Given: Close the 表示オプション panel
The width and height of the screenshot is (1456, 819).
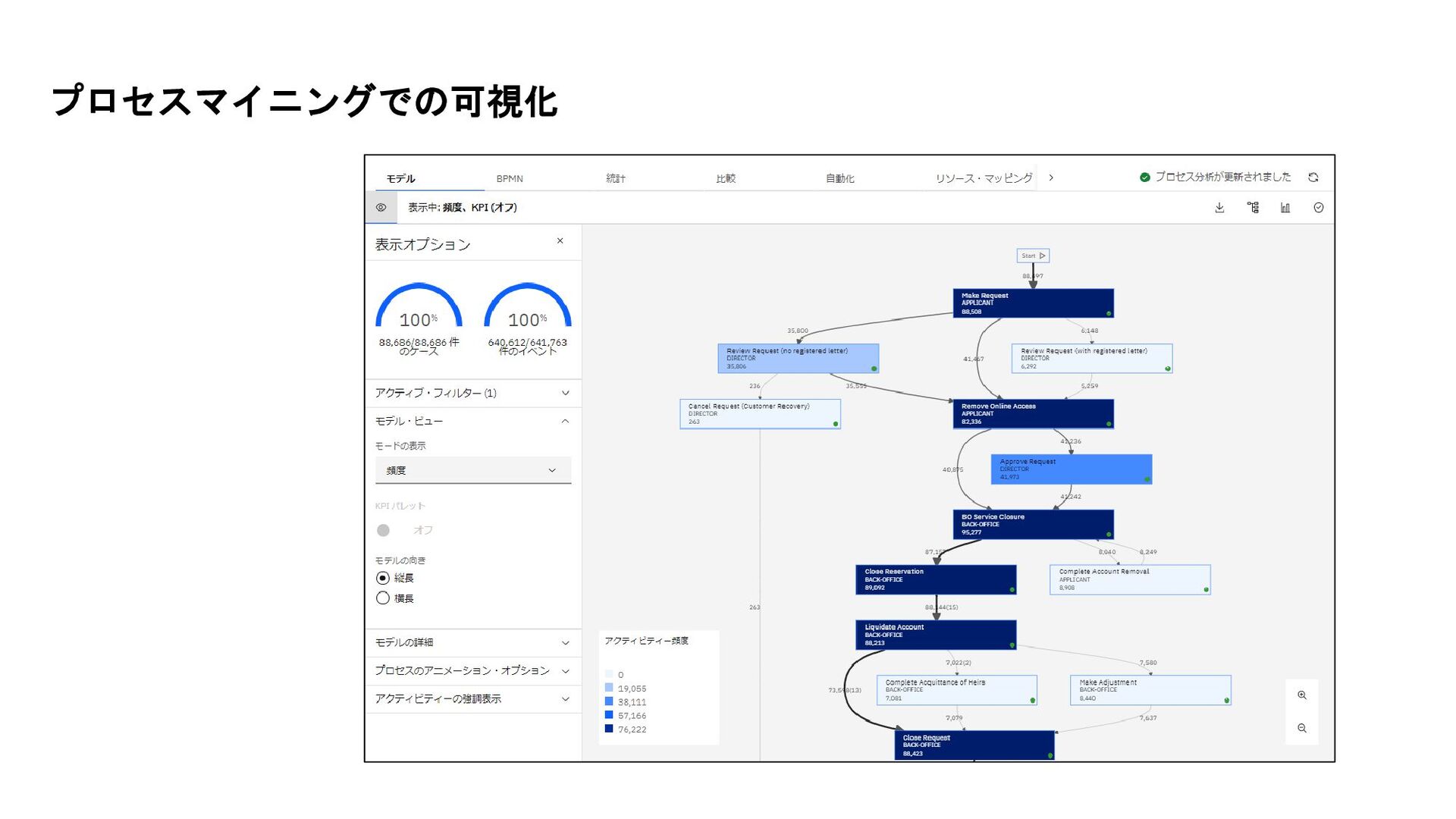Looking at the screenshot, I should pos(560,241).
